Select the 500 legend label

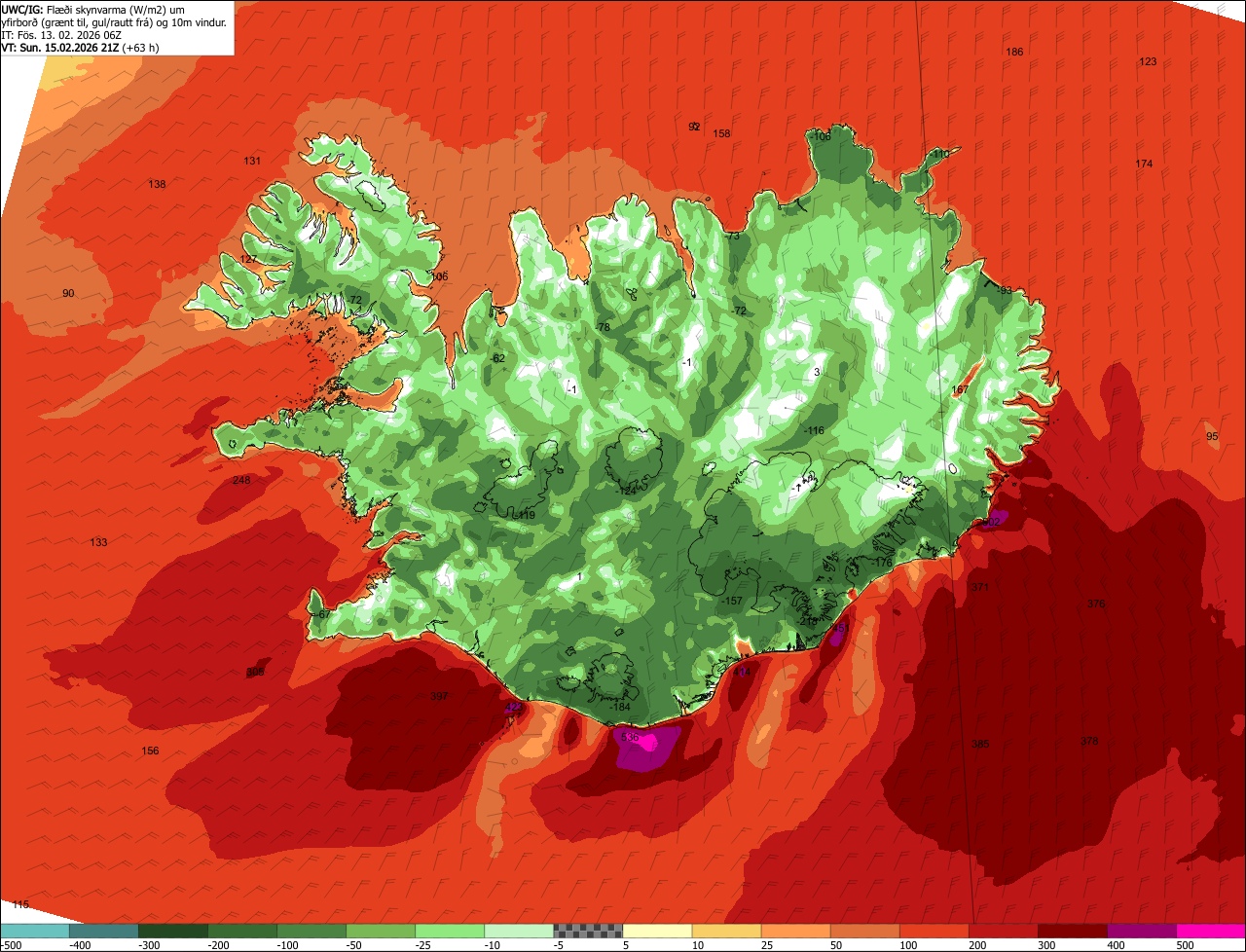point(1184,945)
